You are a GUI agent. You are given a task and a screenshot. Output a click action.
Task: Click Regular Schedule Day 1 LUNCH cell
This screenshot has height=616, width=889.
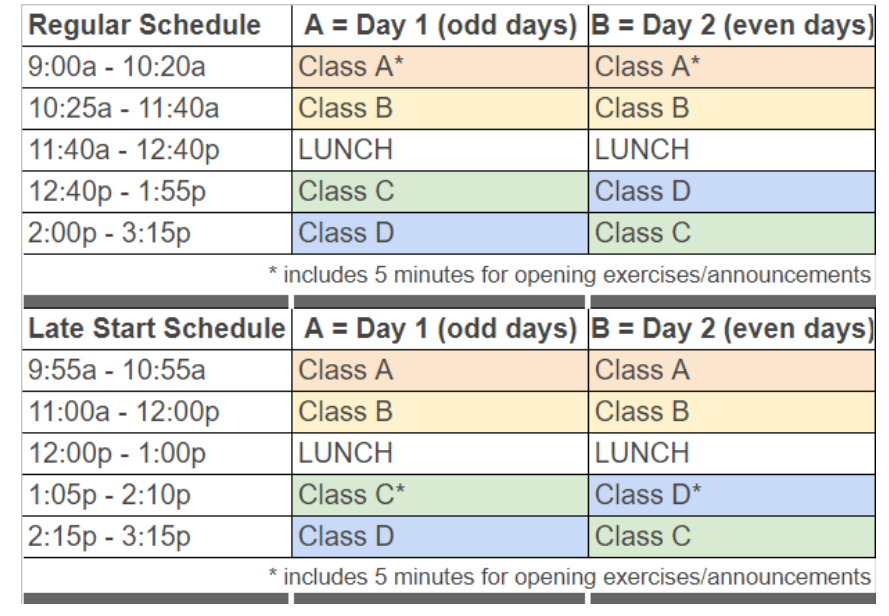pos(439,149)
